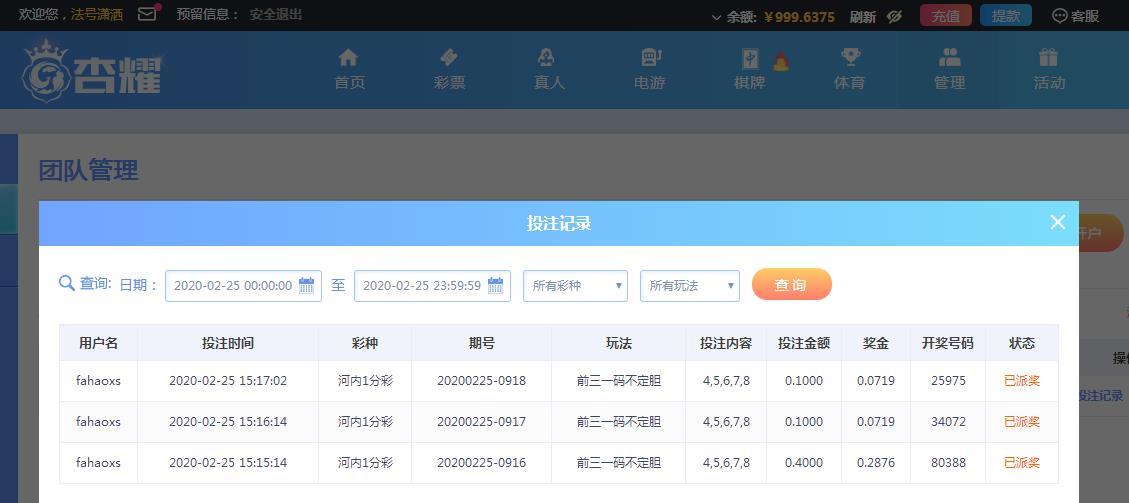Open the 所有彩种 dropdown

pyautogui.click(x=575, y=286)
